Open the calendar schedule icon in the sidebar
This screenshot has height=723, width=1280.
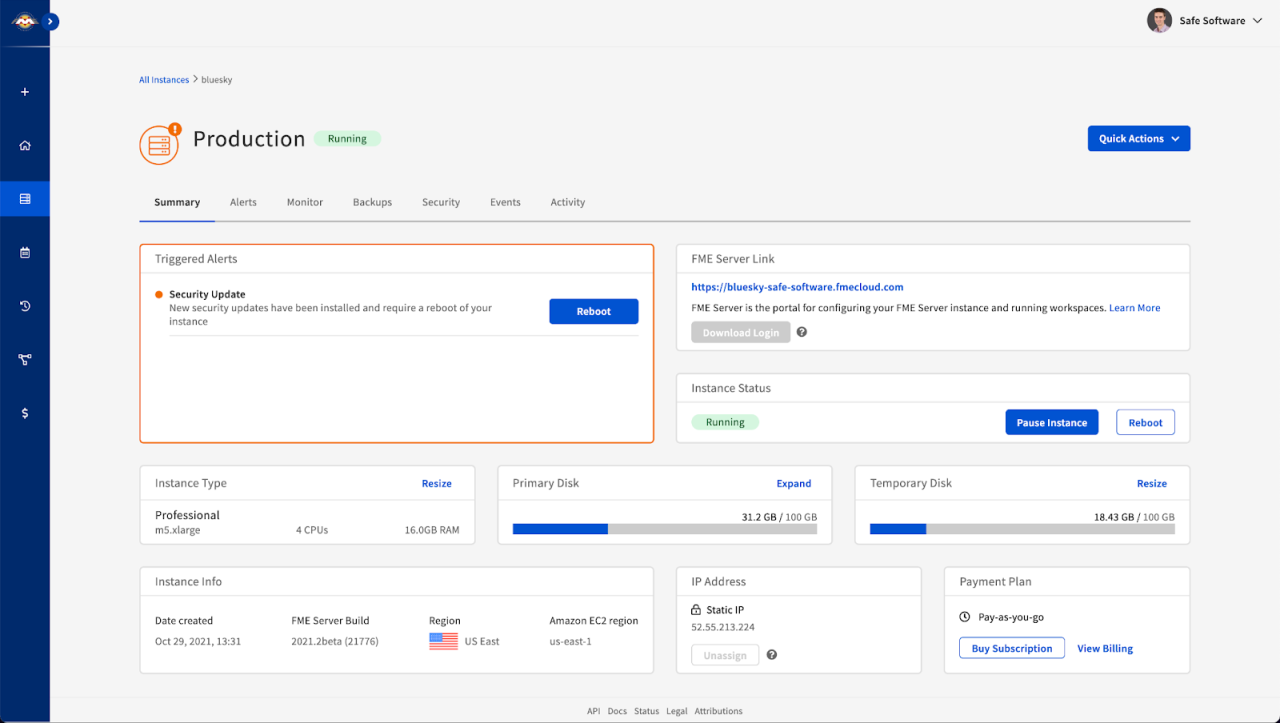coord(25,253)
